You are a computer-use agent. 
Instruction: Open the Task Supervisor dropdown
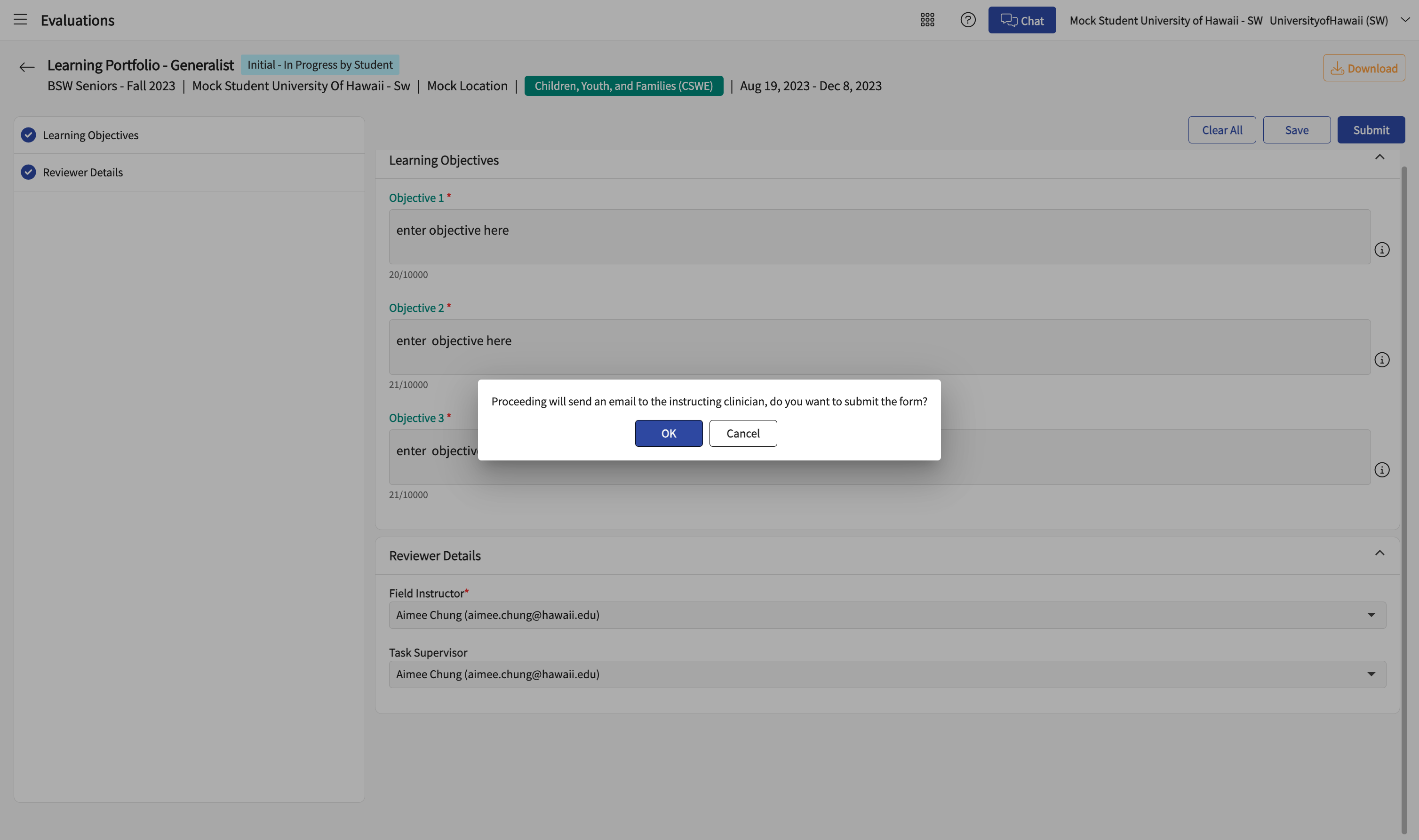click(887, 675)
